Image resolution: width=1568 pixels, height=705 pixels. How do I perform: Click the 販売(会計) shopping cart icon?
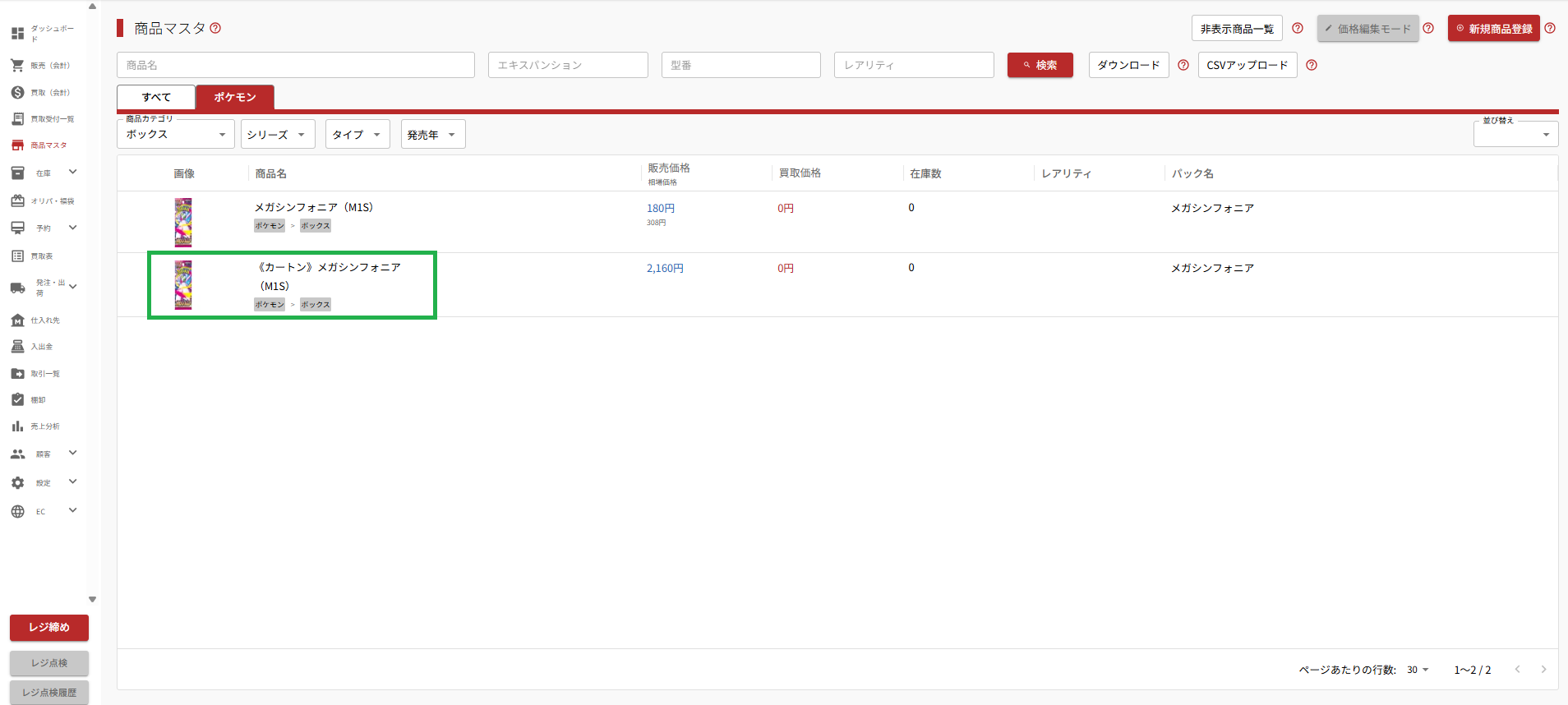pyautogui.click(x=17, y=65)
